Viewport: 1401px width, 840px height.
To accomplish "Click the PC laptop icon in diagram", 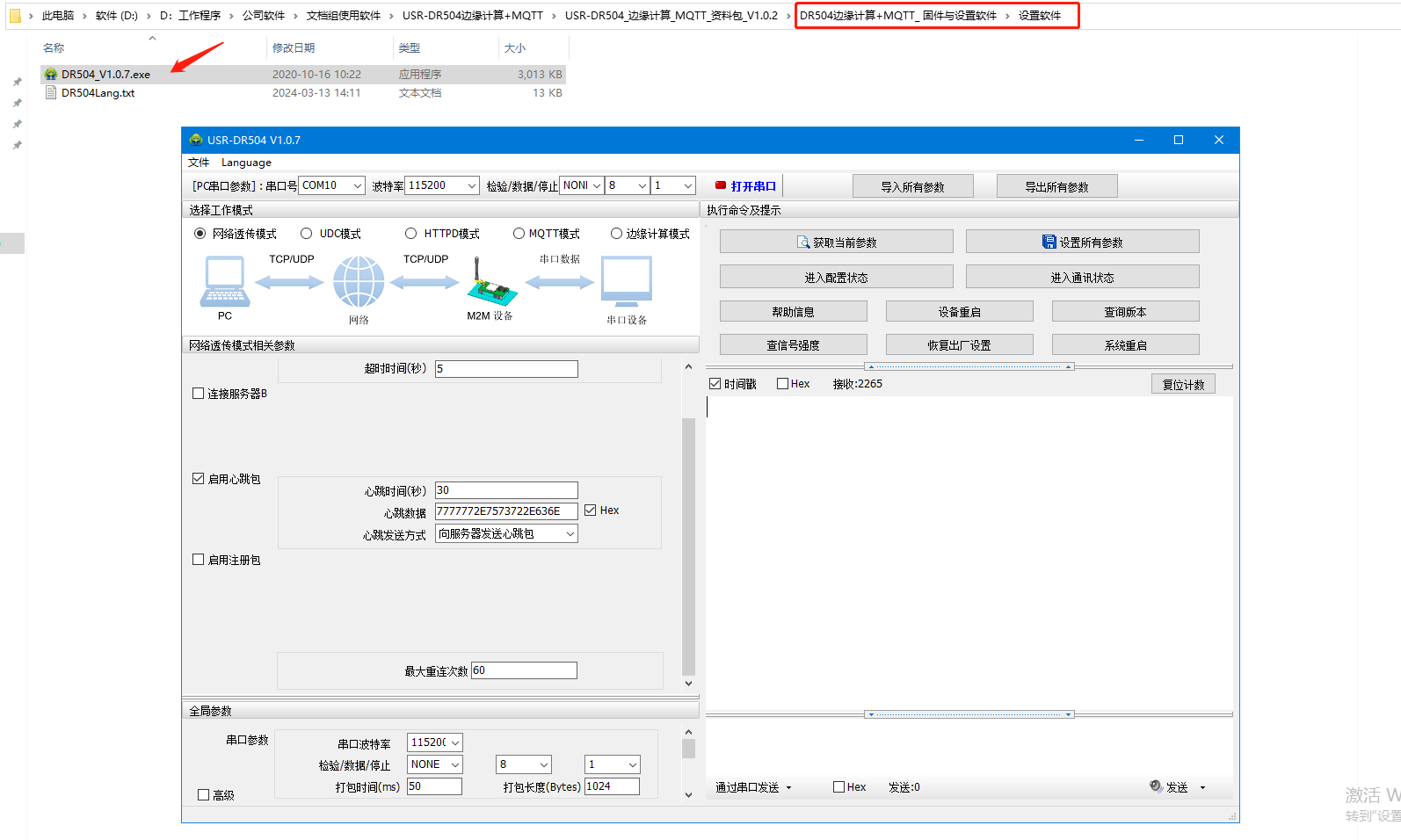I will click(225, 282).
